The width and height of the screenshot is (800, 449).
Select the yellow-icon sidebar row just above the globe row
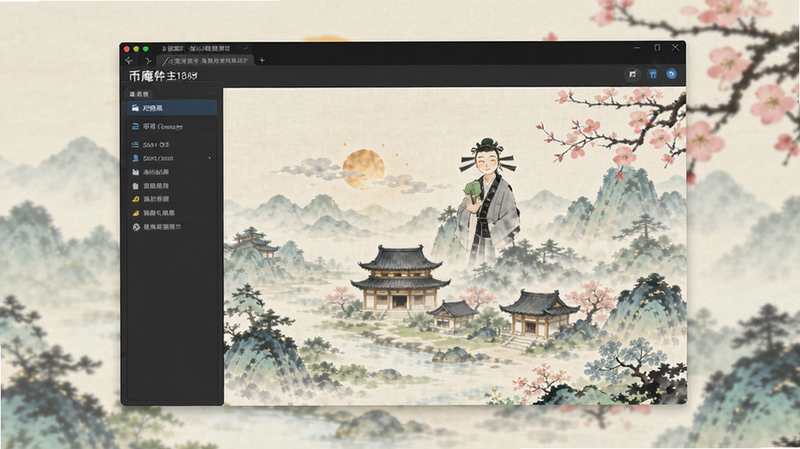(171, 213)
